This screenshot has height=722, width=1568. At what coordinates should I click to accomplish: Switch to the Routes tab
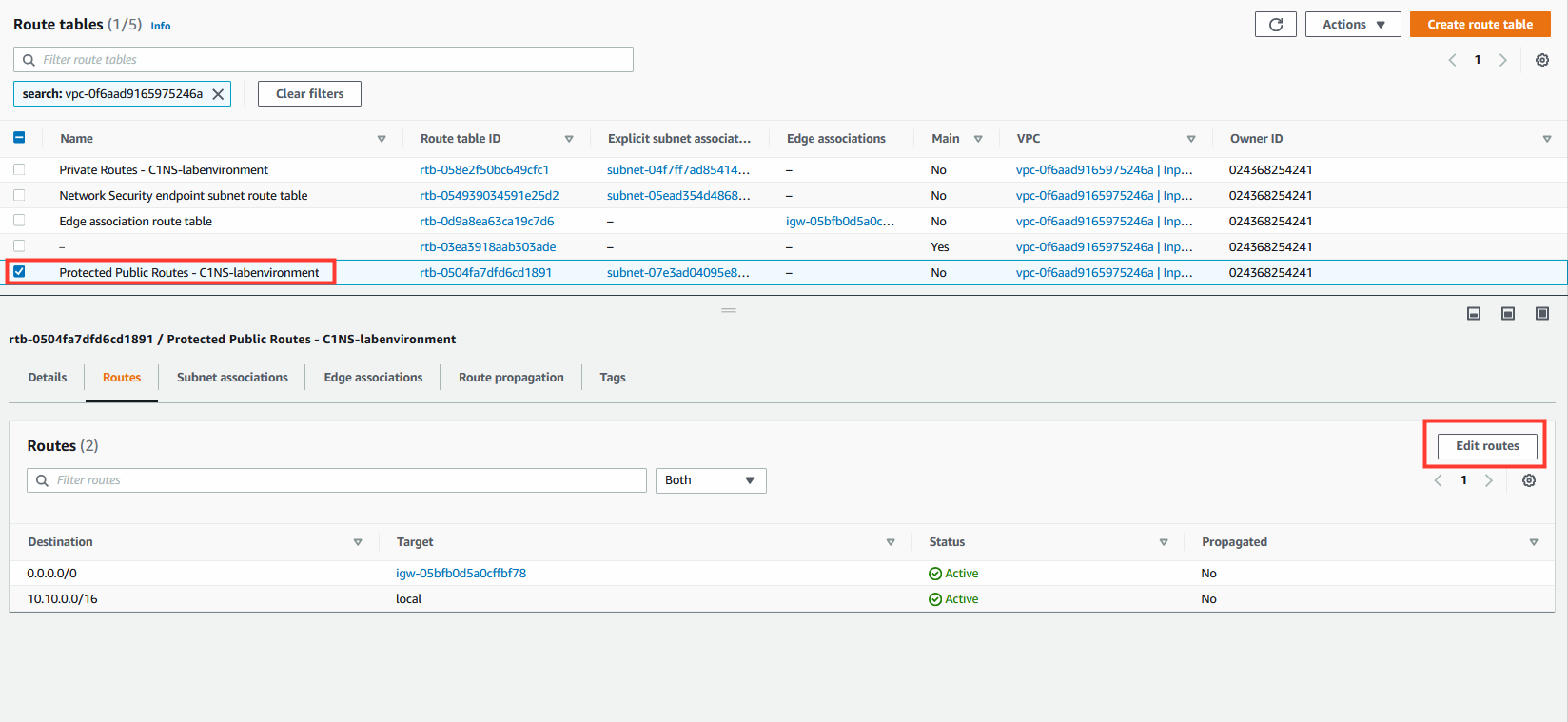point(122,378)
